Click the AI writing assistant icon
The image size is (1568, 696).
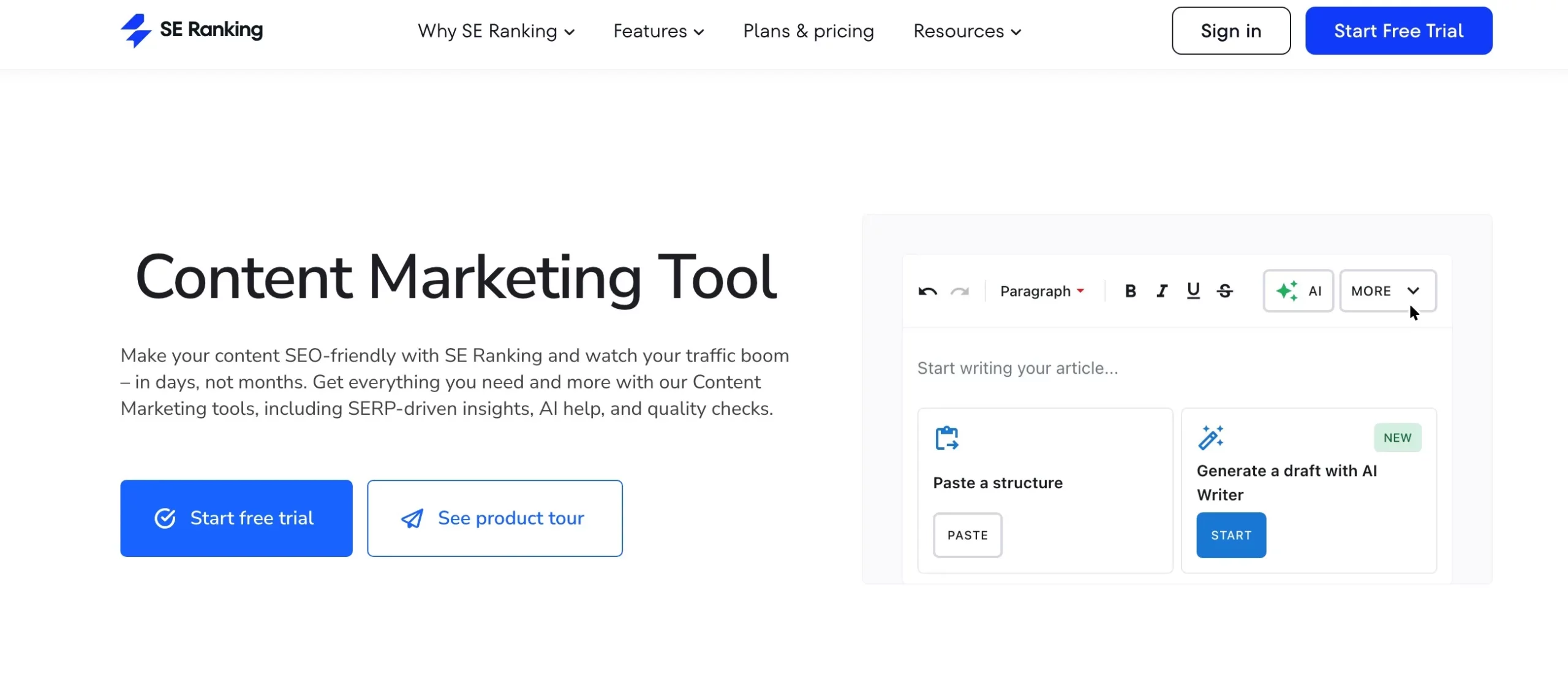(x=1298, y=290)
